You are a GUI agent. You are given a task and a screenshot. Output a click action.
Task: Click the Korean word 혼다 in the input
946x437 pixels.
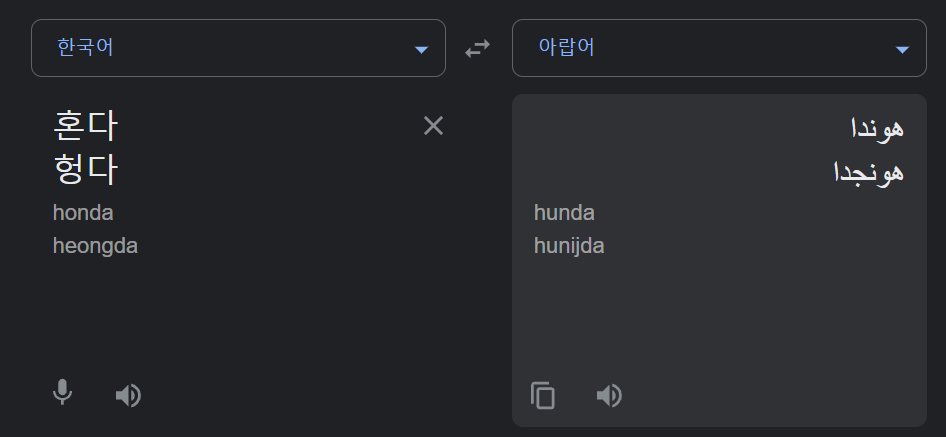(85, 127)
